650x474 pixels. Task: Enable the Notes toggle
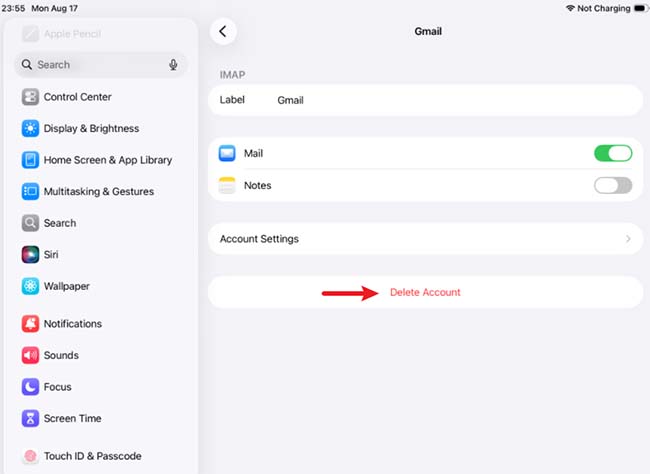click(613, 185)
